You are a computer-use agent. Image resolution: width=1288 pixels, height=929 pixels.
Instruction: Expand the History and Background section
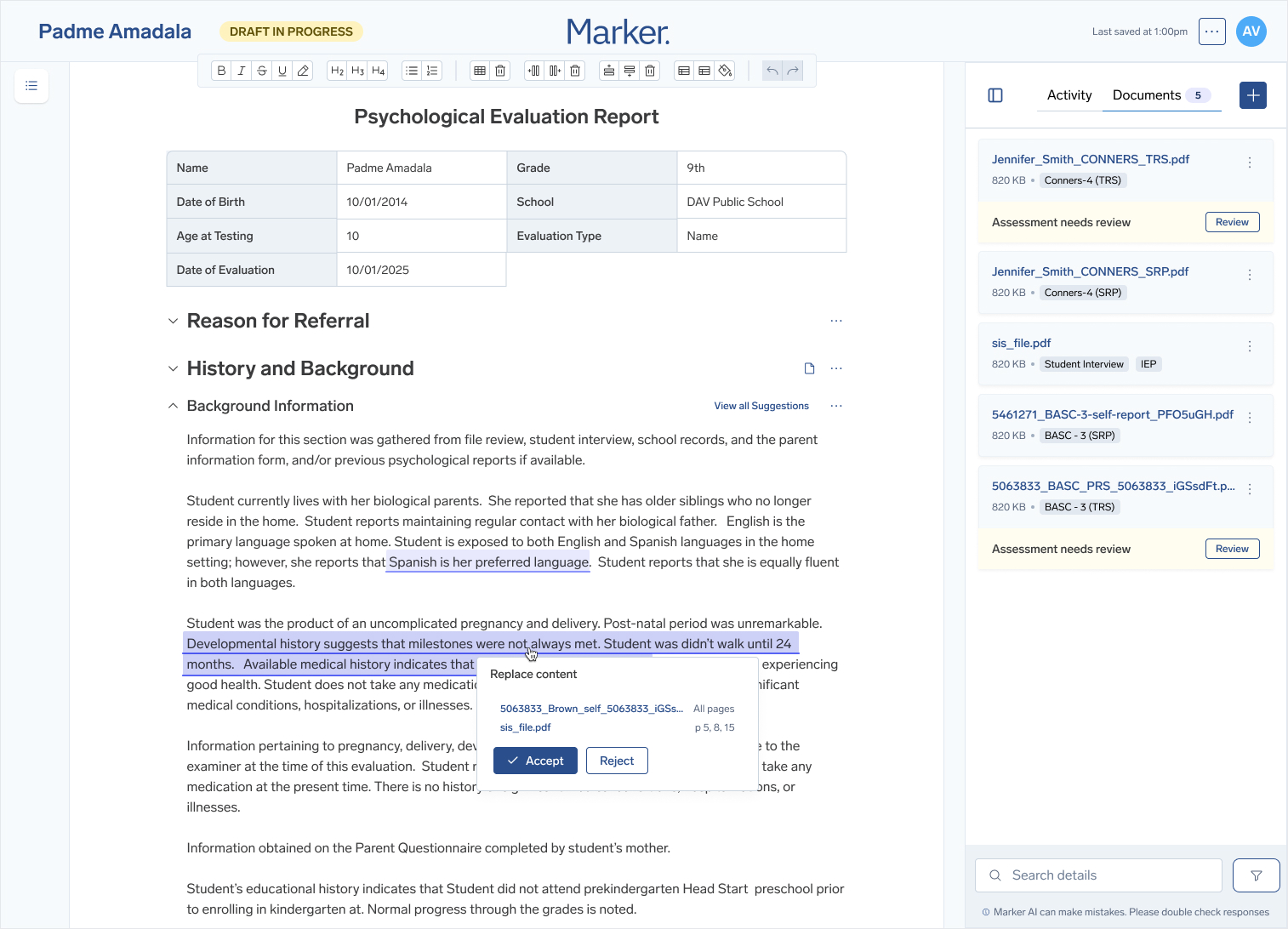click(173, 368)
